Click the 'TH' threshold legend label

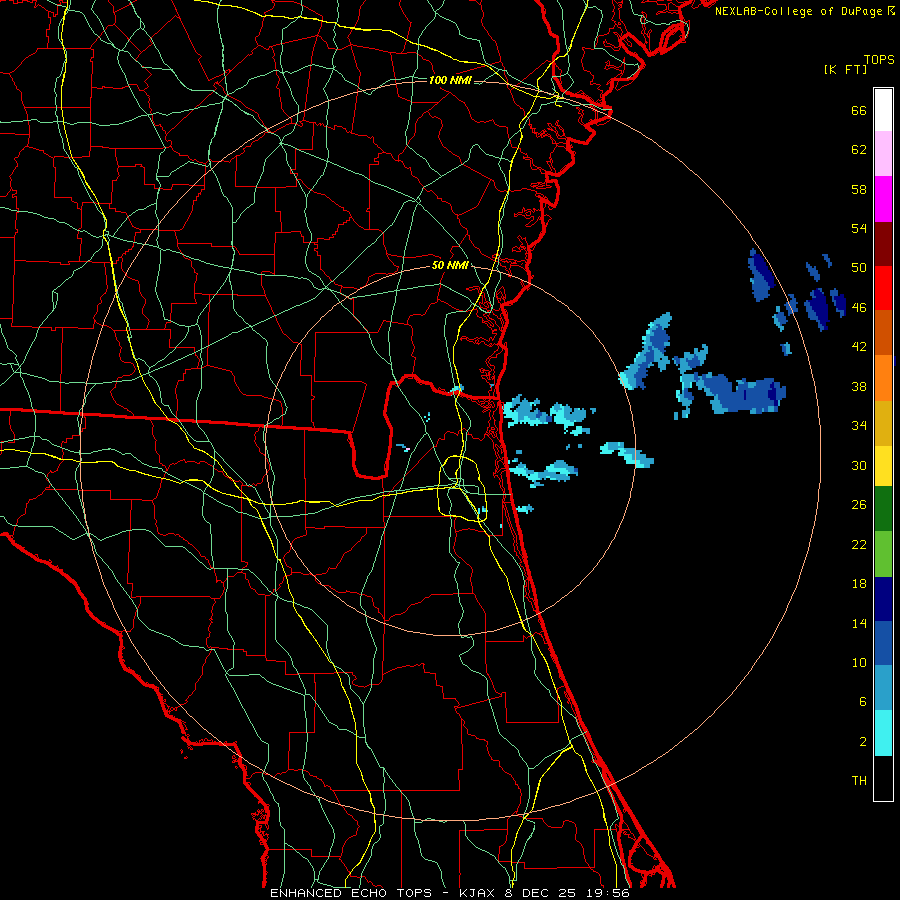(859, 781)
